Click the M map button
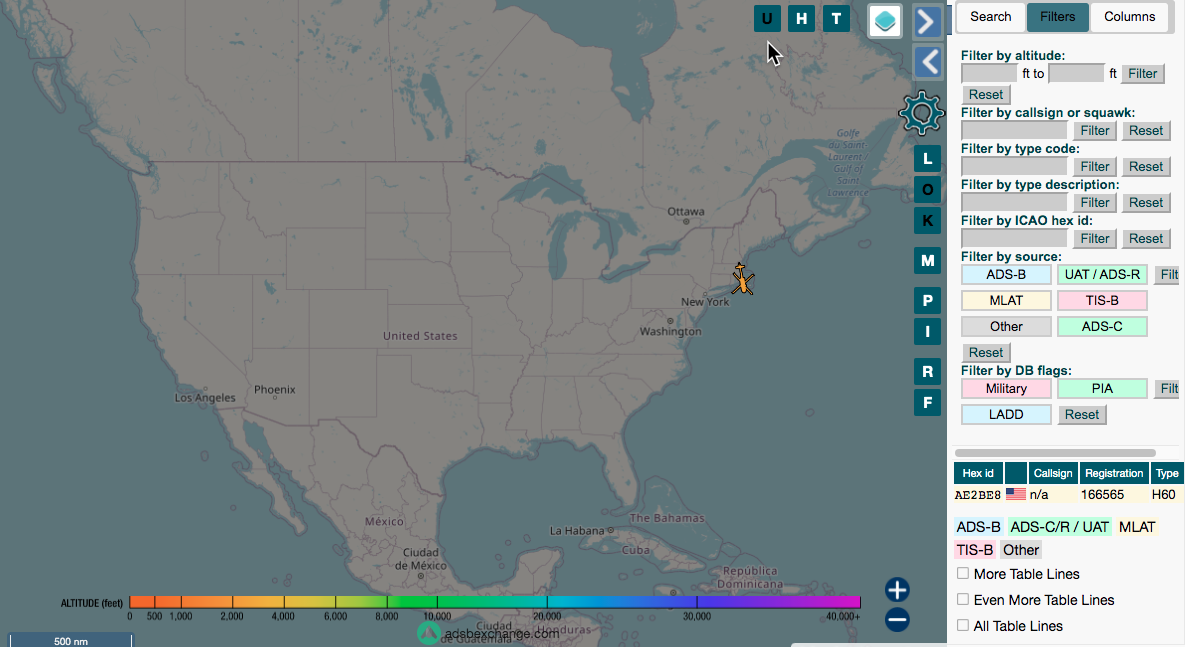This screenshot has height=647, width=1185. [x=927, y=261]
